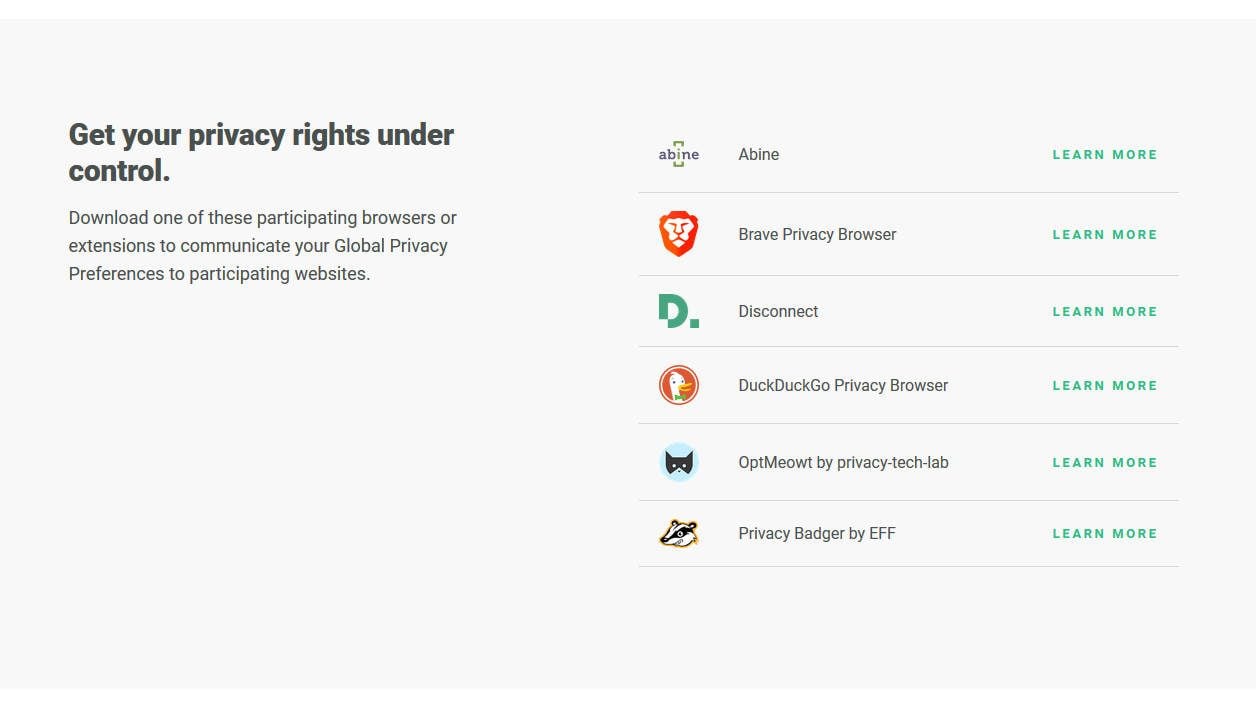
Task: Click the Brave lion logo
Action: pyautogui.click(x=679, y=234)
